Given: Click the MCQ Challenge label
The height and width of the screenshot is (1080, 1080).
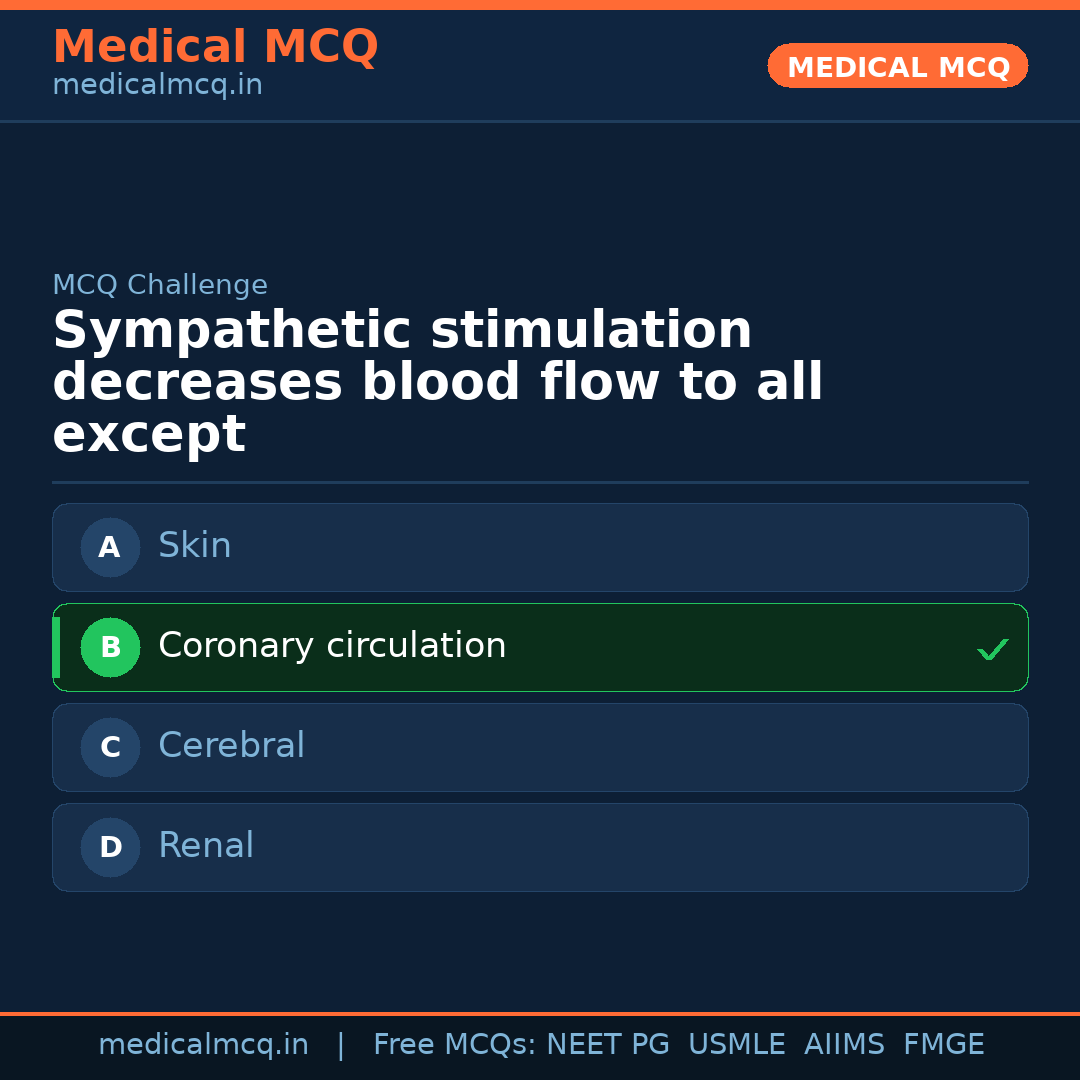Looking at the screenshot, I should [160, 285].
